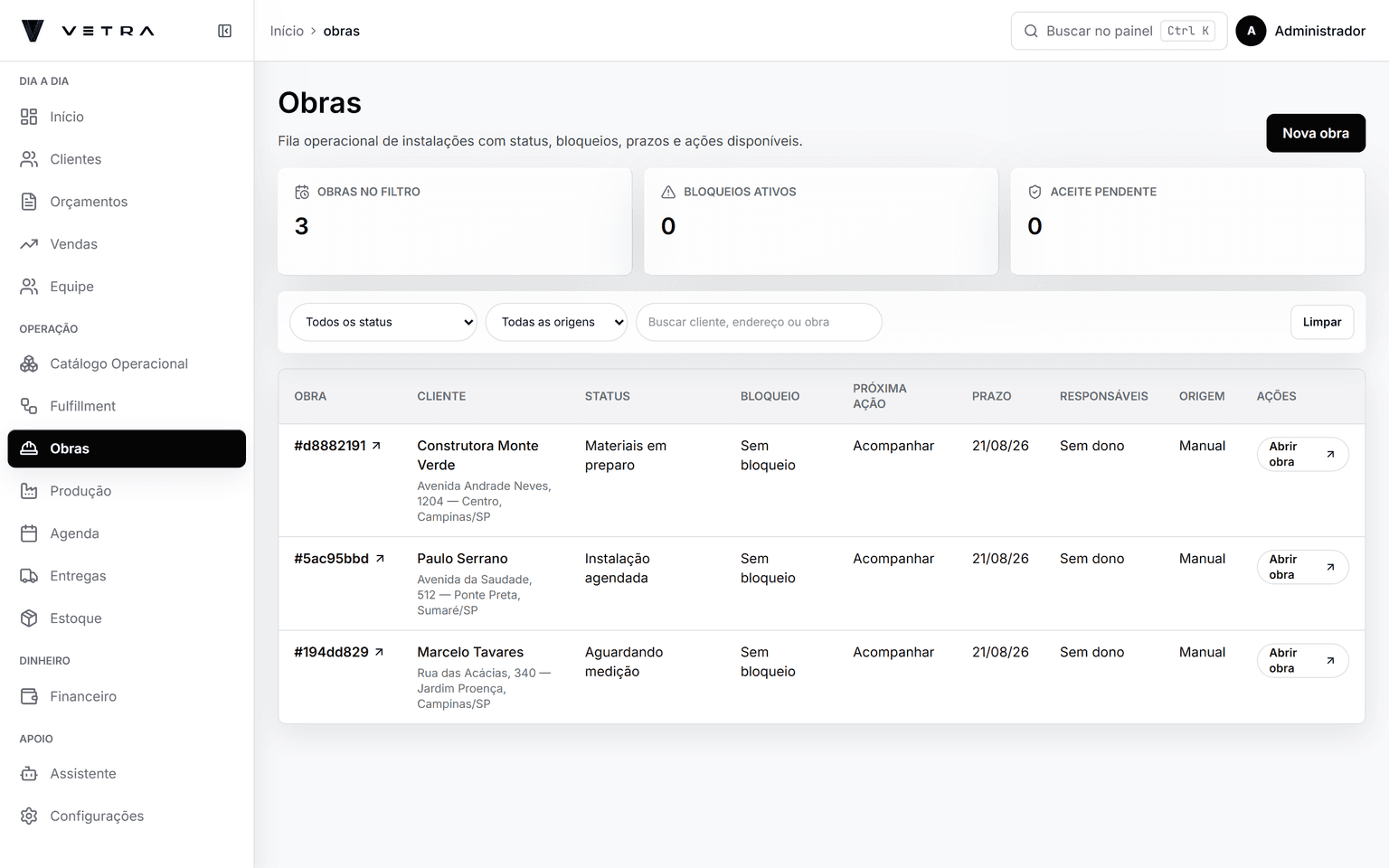Click status text Instalação agendada
The height and width of the screenshot is (868, 1389).
617,569
